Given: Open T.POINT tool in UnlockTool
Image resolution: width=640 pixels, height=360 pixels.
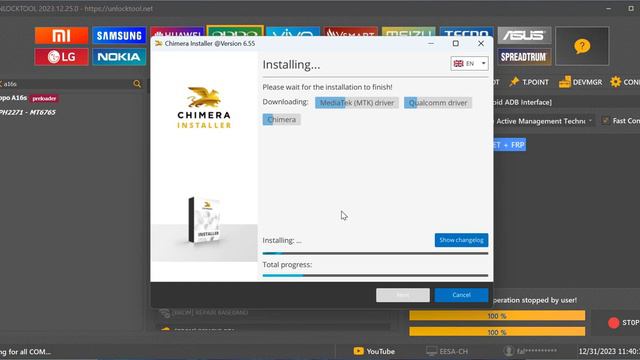Looking at the screenshot, I should [x=529, y=82].
